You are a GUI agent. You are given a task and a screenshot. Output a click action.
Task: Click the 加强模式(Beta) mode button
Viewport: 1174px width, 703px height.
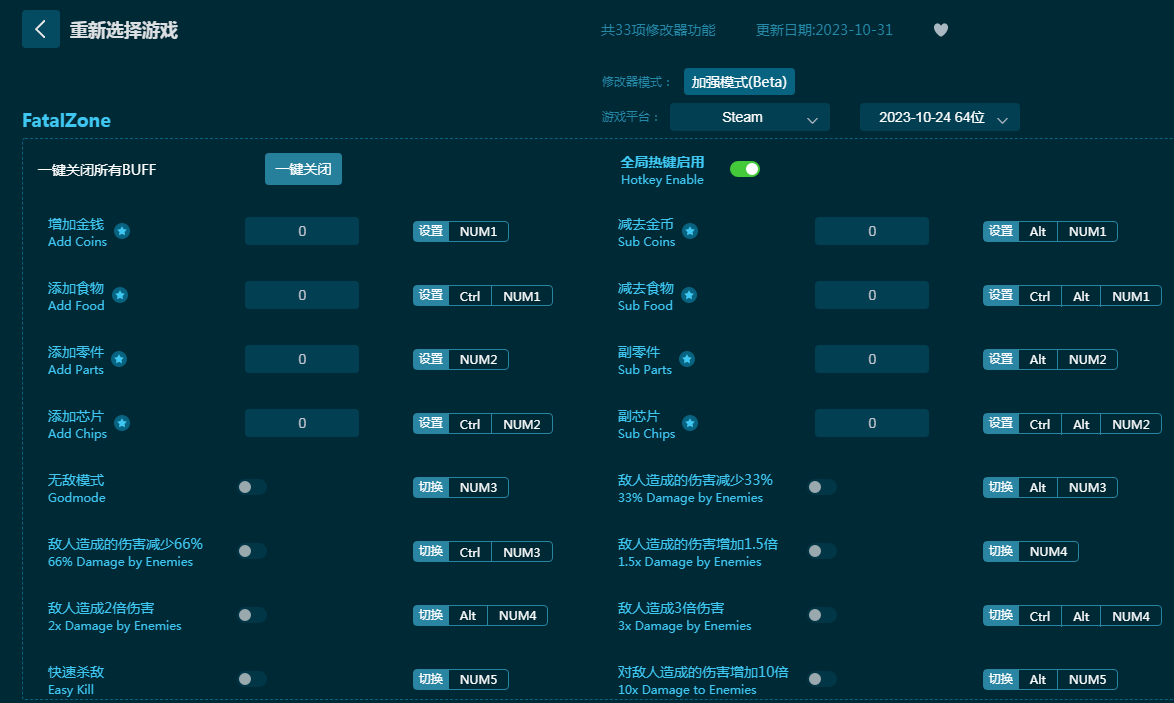[739, 82]
